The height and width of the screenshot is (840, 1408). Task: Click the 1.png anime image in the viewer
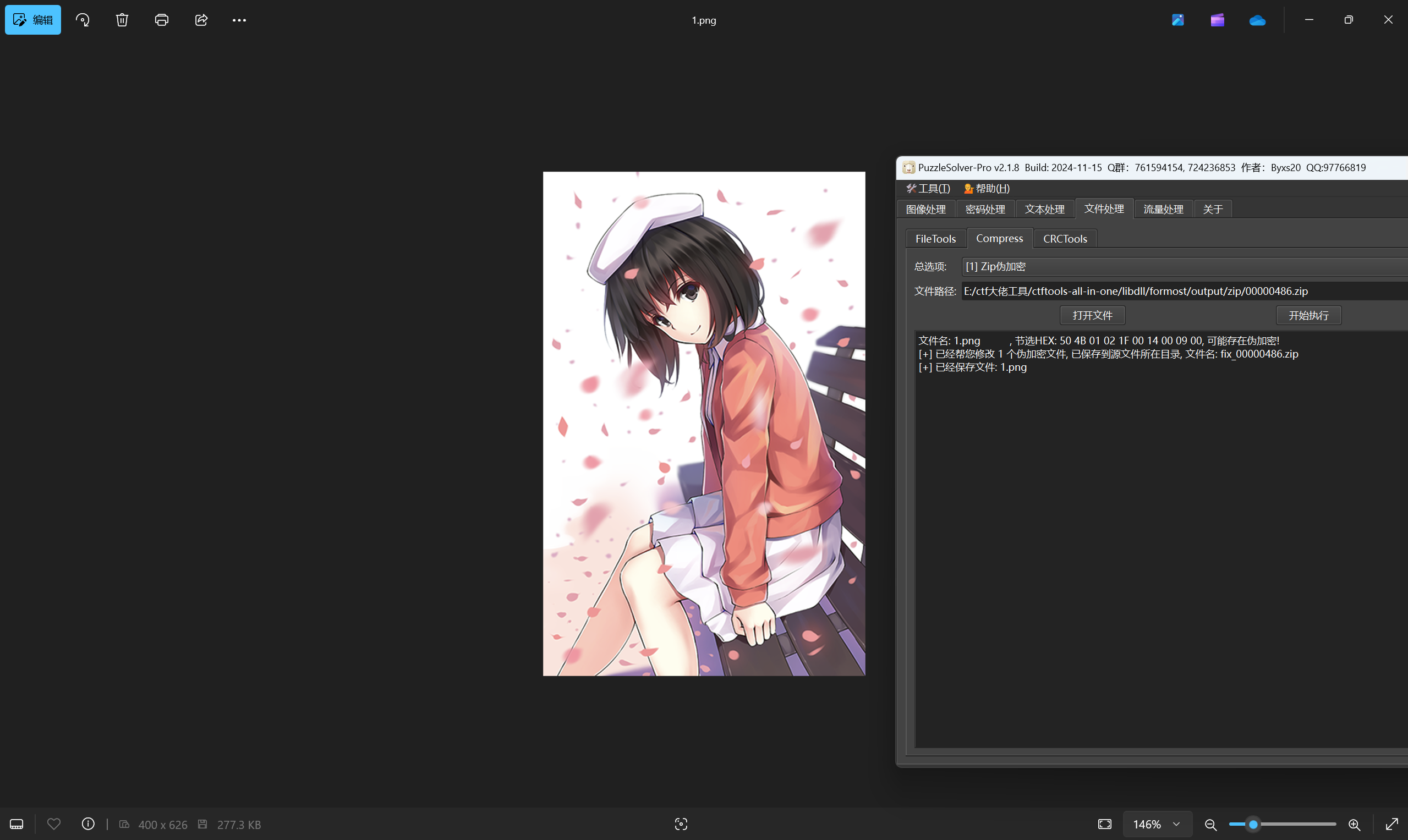coord(704,424)
